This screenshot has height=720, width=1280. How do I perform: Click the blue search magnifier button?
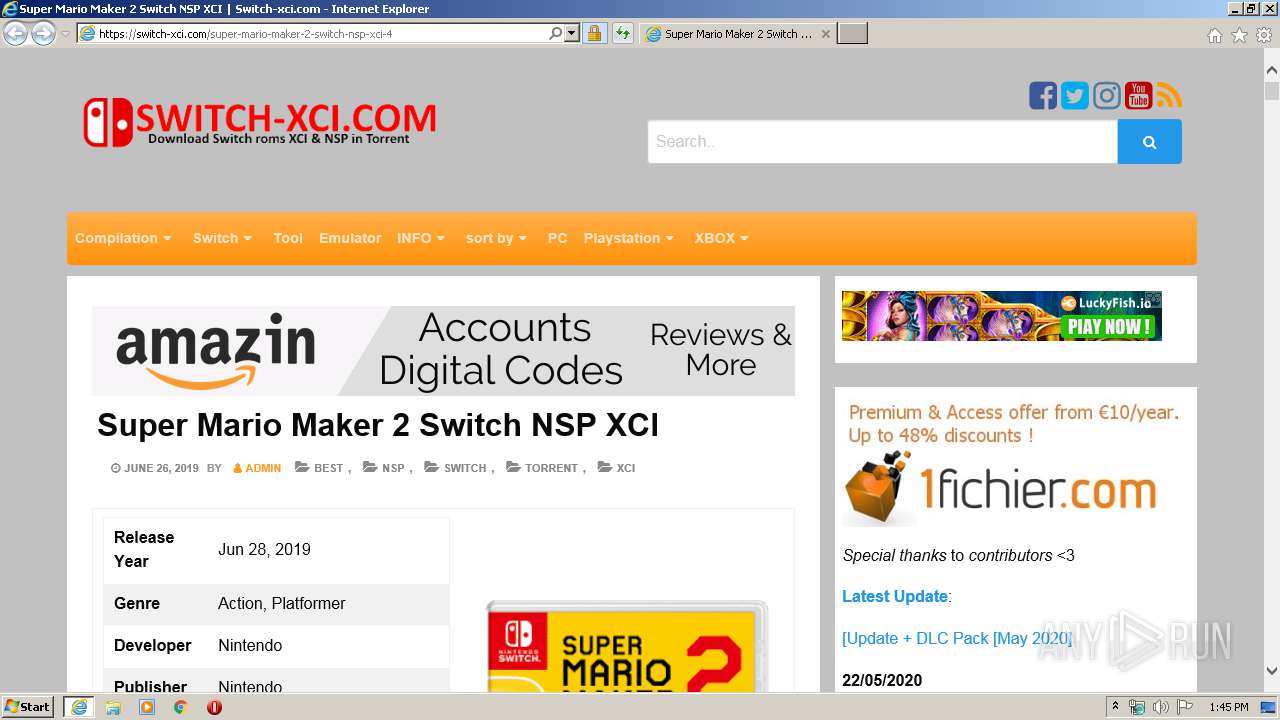(x=1149, y=142)
